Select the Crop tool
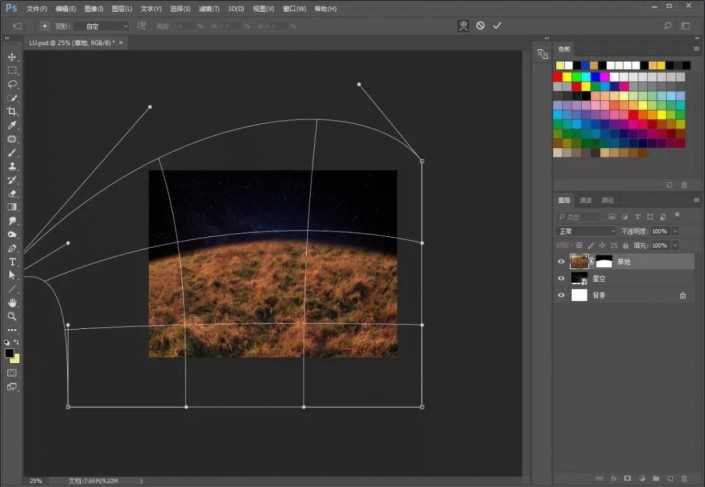 12,112
